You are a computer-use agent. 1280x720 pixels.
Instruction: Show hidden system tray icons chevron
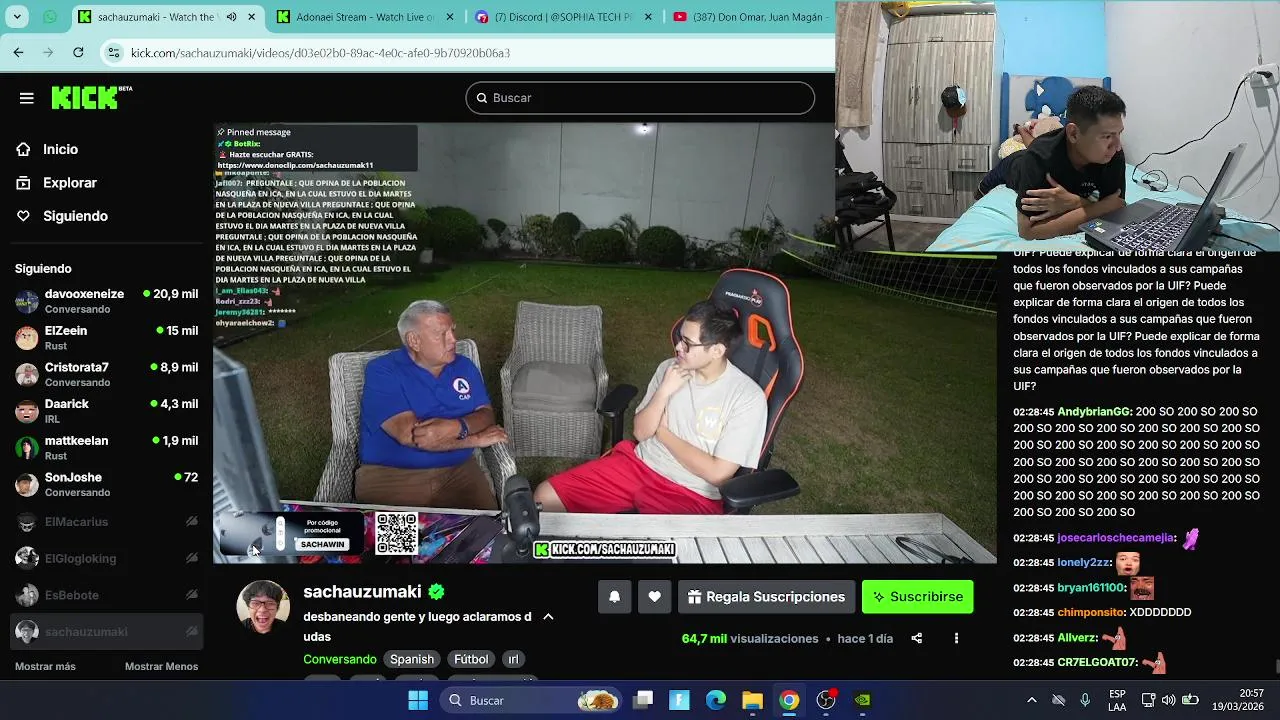coord(1032,700)
